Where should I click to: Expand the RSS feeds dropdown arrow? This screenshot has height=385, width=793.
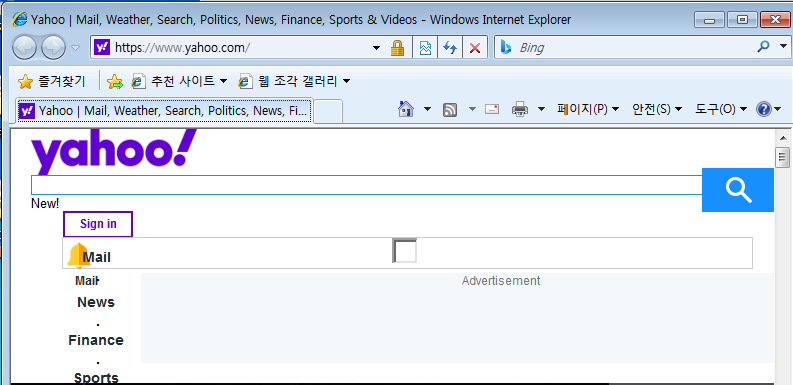472,109
